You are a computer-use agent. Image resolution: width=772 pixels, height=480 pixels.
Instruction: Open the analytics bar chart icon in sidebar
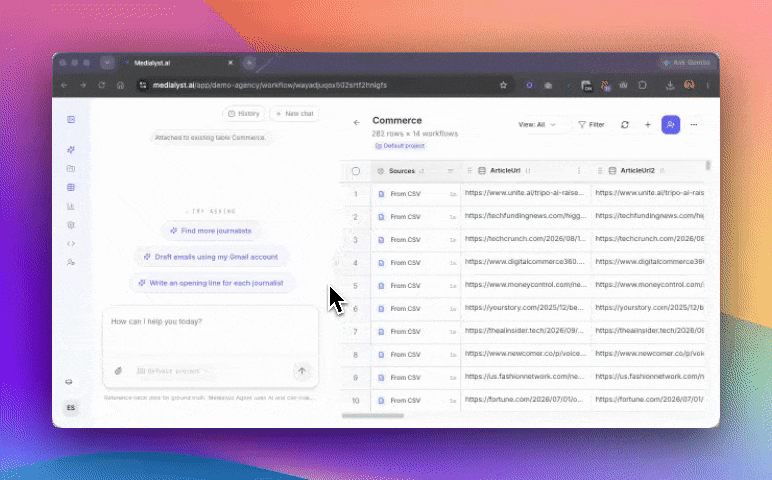point(71,206)
